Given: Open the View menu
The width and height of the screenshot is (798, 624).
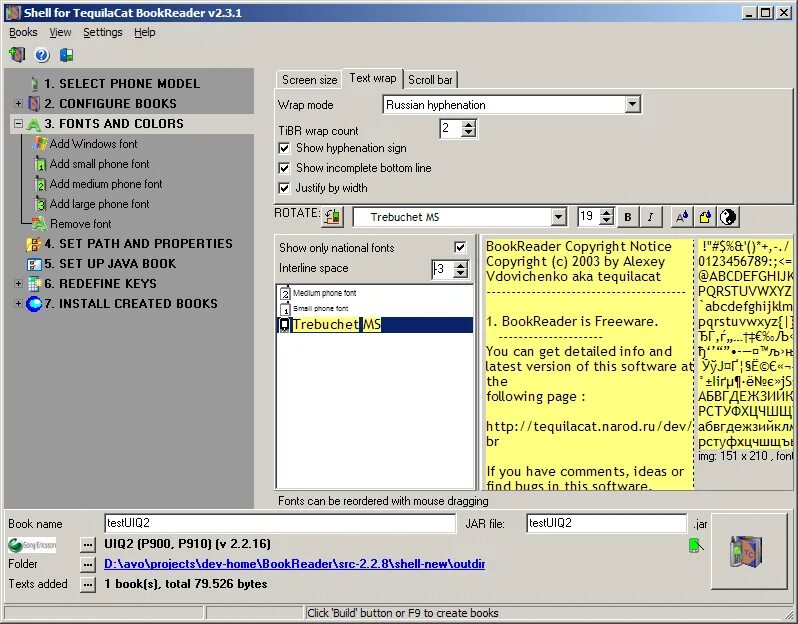Looking at the screenshot, I should (x=60, y=32).
